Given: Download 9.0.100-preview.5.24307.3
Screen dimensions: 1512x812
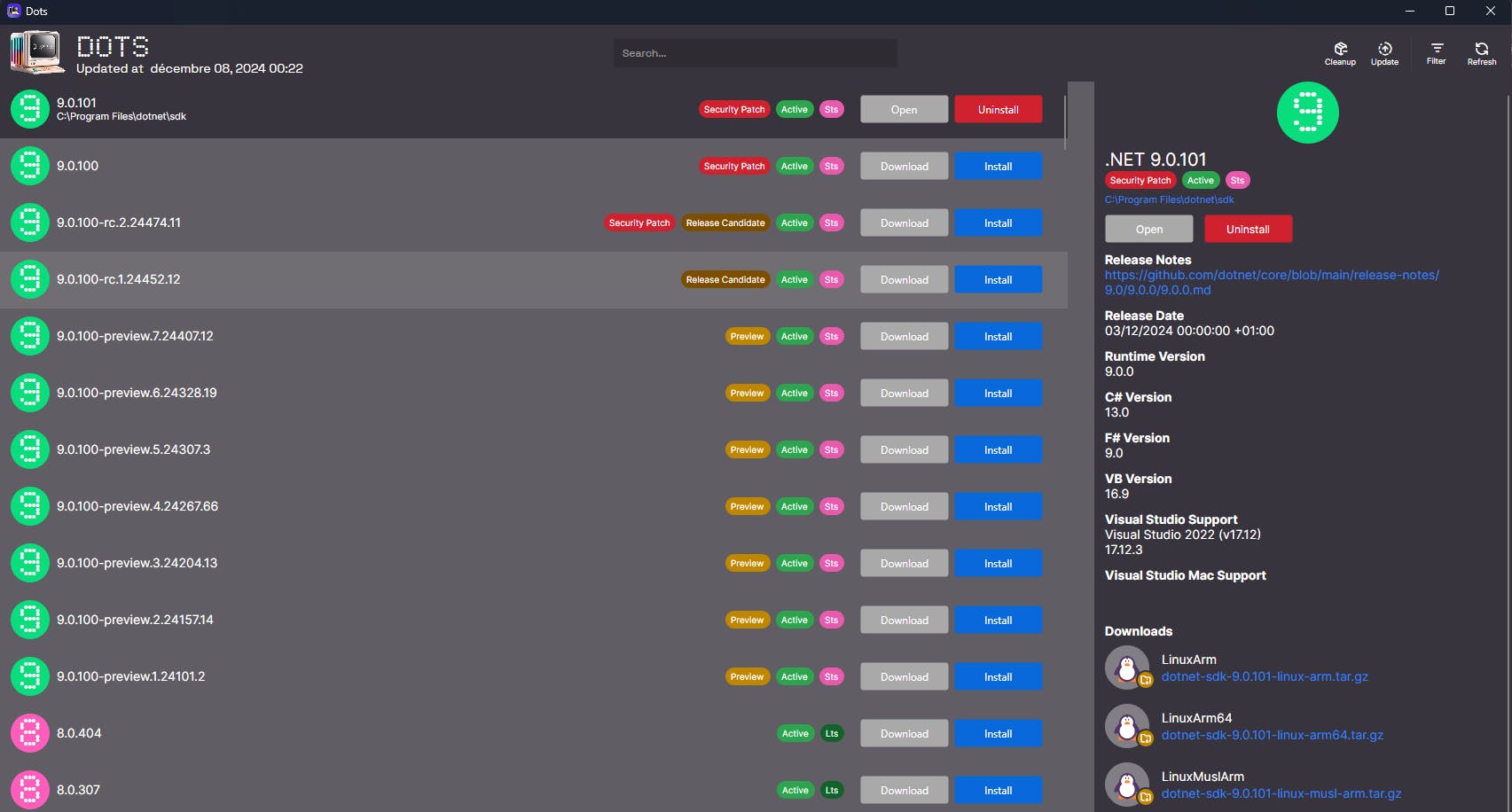Looking at the screenshot, I should [905, 450].
